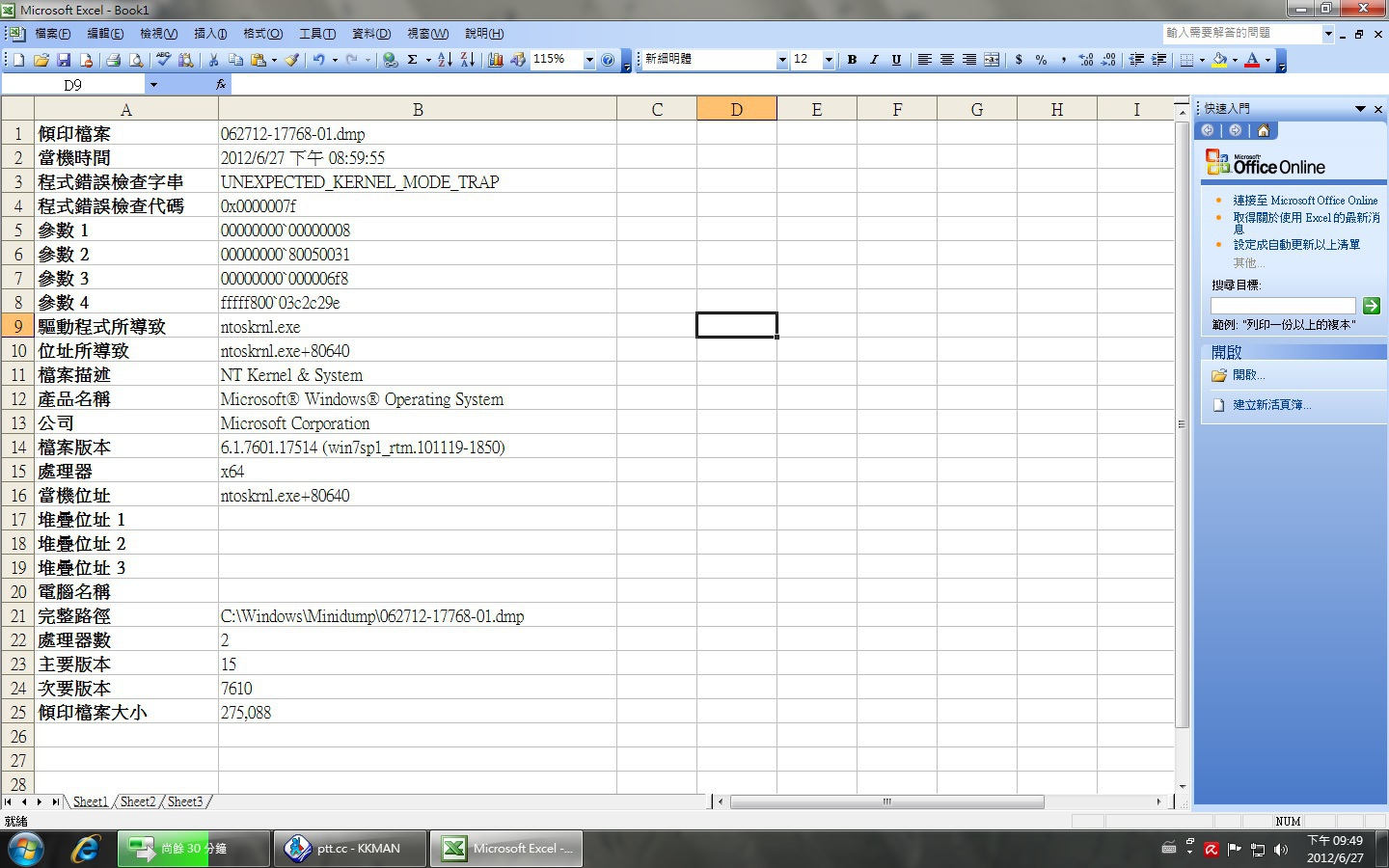1389x868 pixels.
Task: Activate the Format Painter brush
Action: click(x=292, y=60)
